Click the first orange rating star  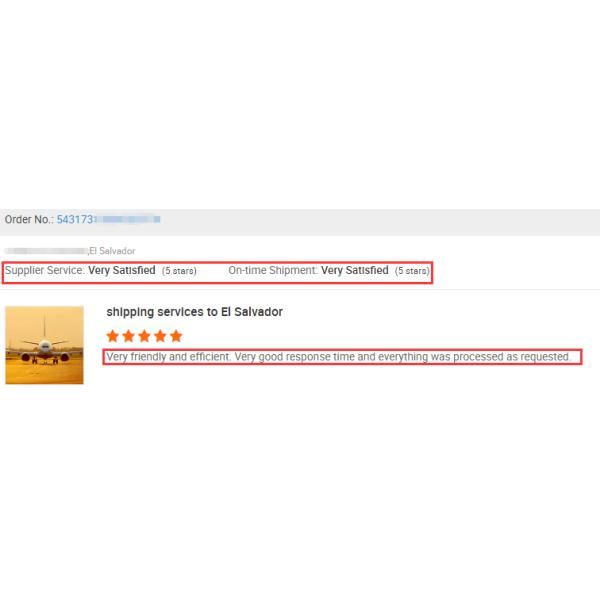click(x=112, y=336)
